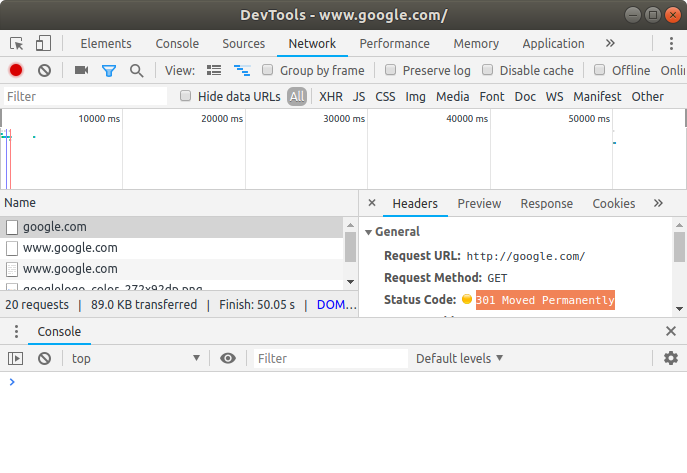The image size is (687, 473).
Task: Open the Application panel
Action: [x=553, y=44]
